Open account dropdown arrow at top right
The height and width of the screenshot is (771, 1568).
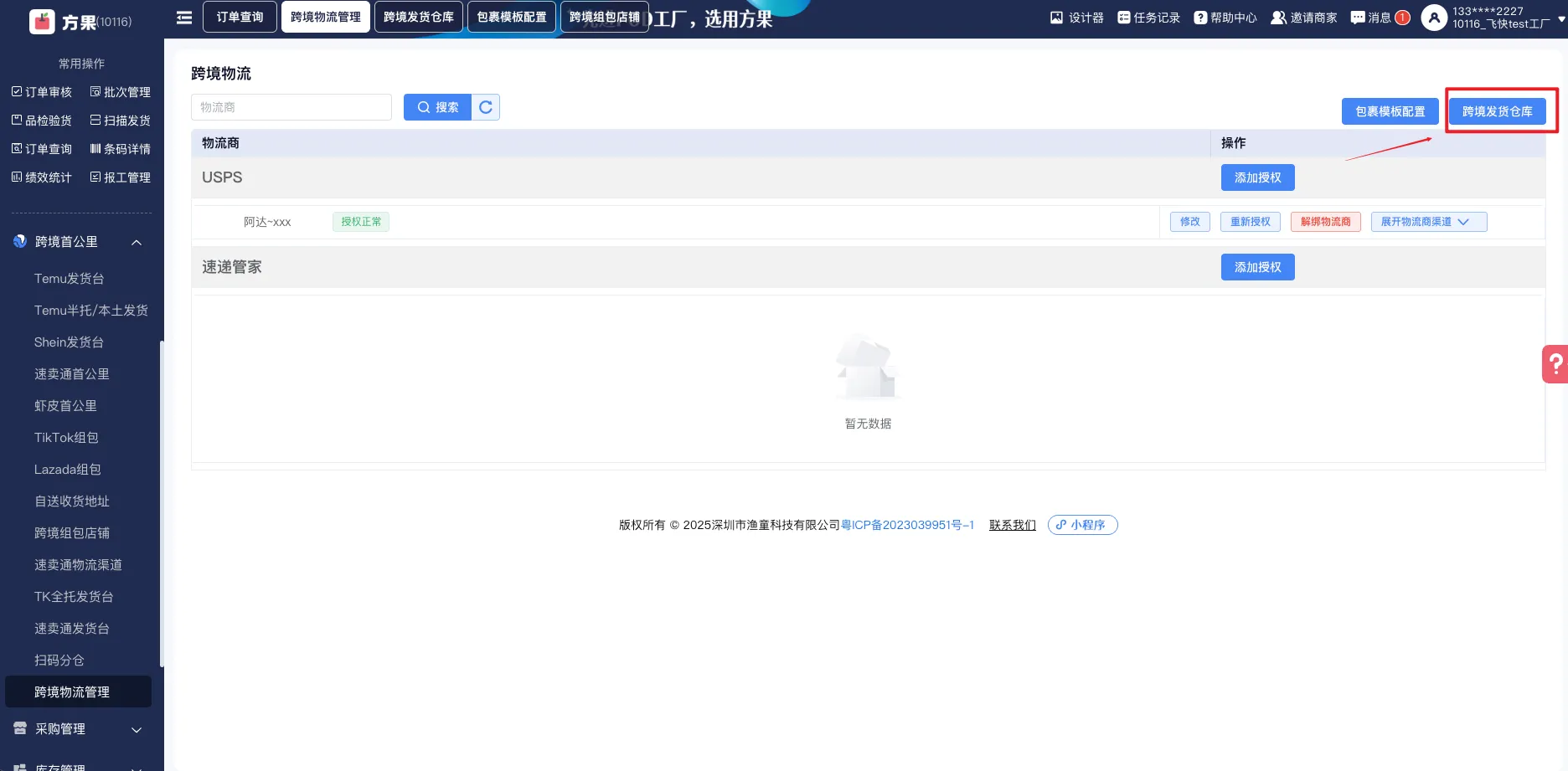[x=1561, y=18]
